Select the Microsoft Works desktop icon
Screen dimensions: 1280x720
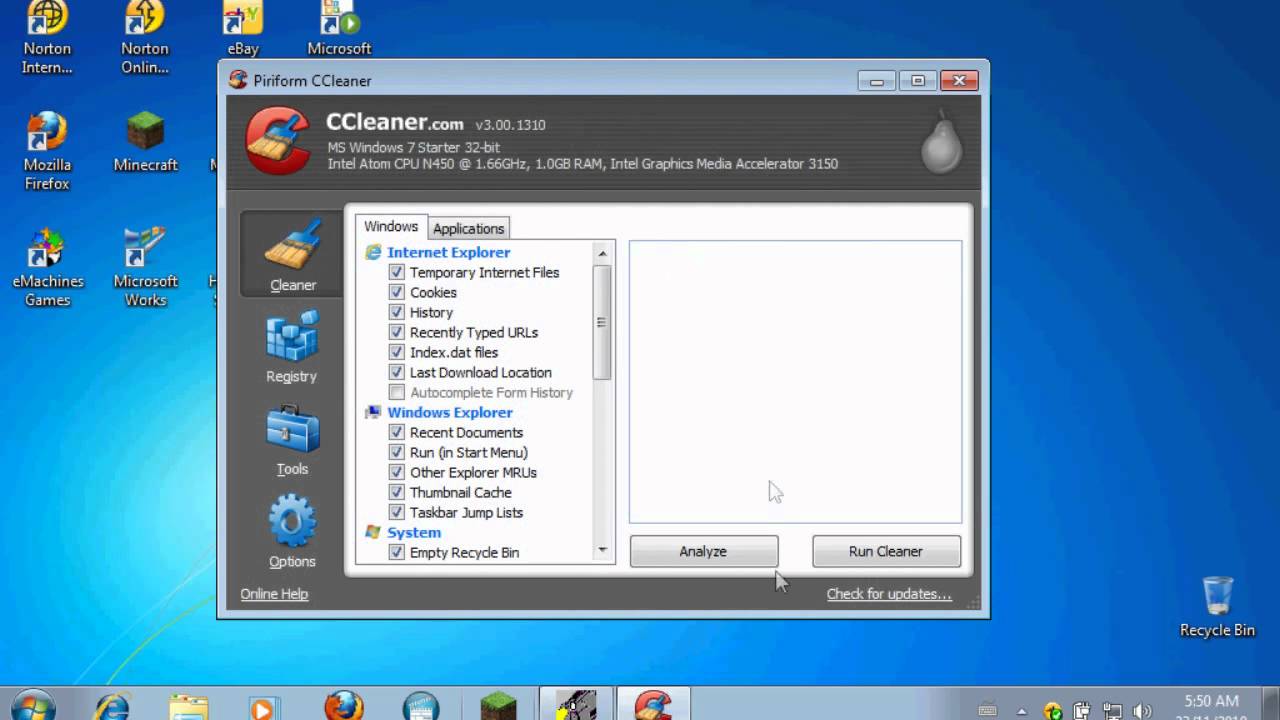145,267
